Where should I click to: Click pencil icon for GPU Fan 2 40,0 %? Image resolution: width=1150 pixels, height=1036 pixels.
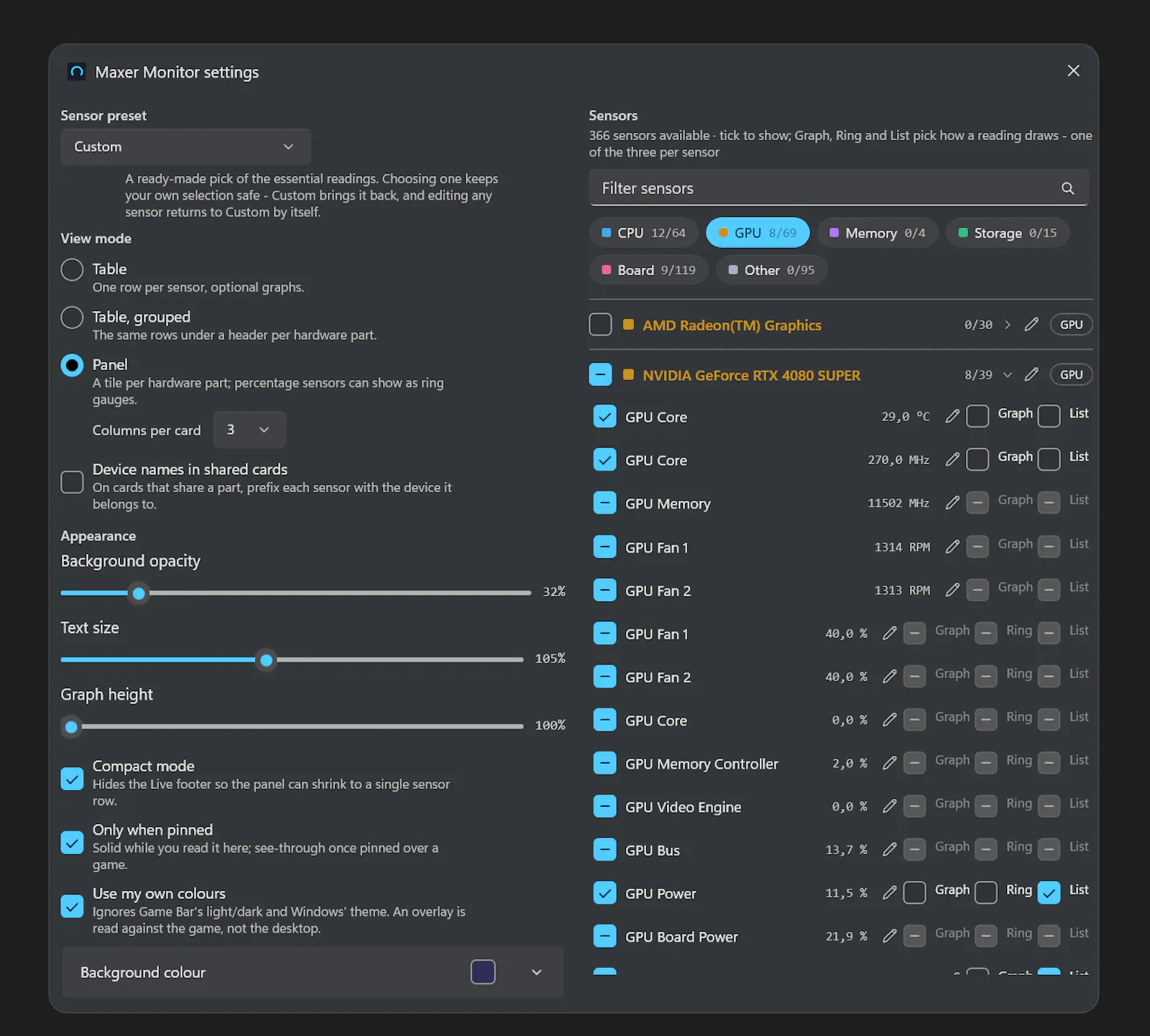coord(889,676)
